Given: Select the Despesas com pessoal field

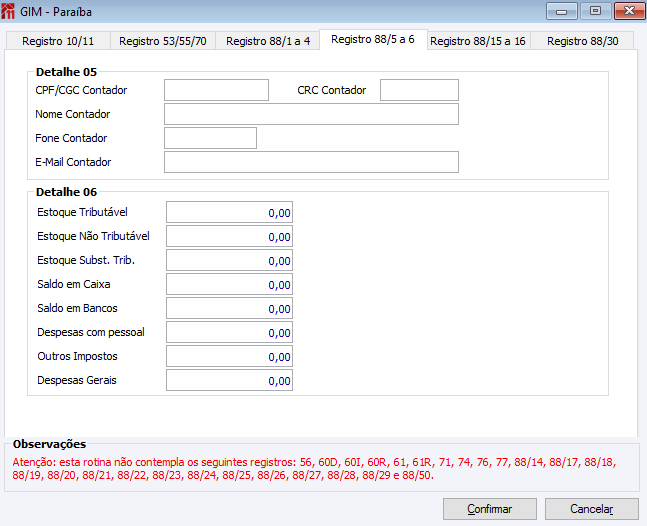Looking at the screenshot, I should (x=229, y=332).
